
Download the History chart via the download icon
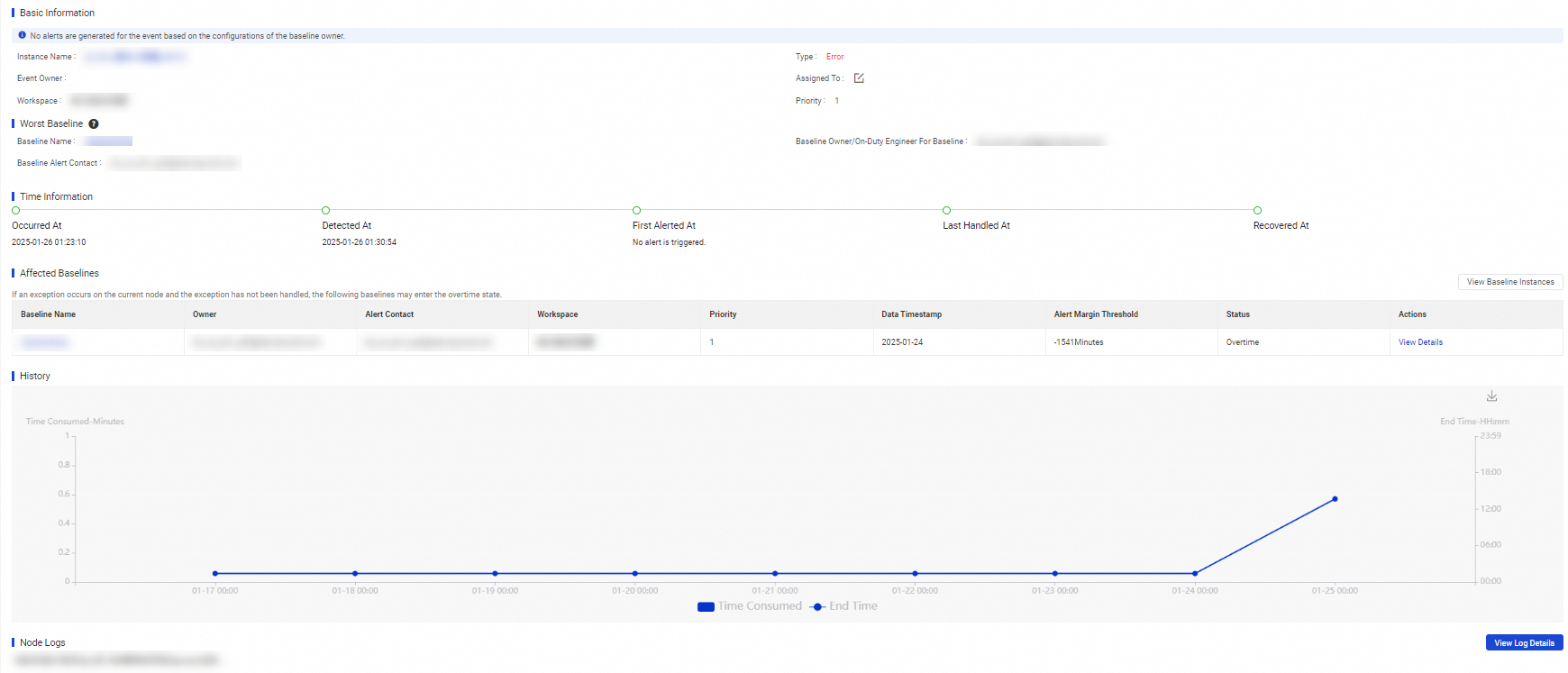pyautogui.click(x=1491, y=396)
